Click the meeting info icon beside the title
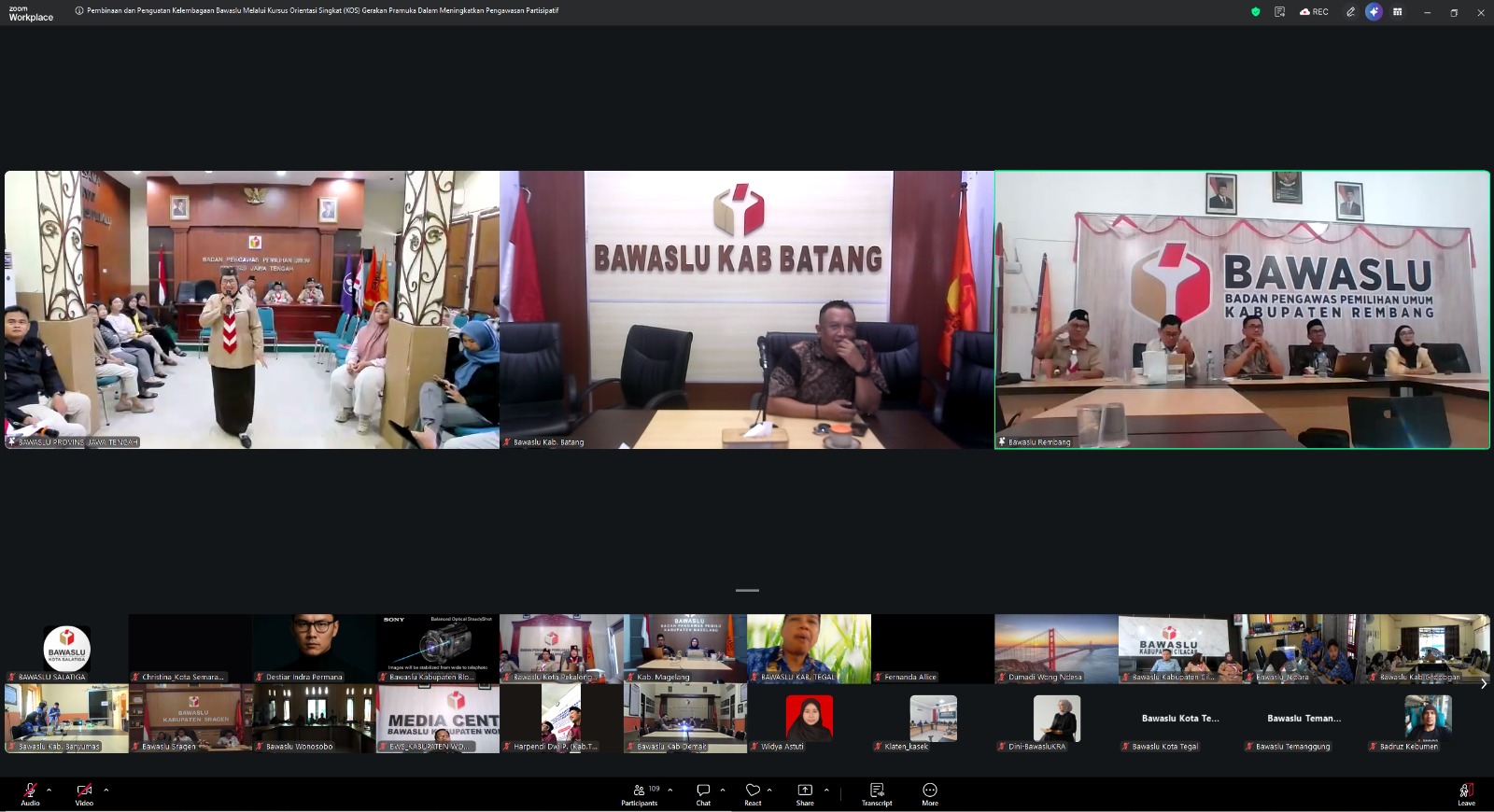The width and height of the screenshot is (1494, 812). [79, 11]
